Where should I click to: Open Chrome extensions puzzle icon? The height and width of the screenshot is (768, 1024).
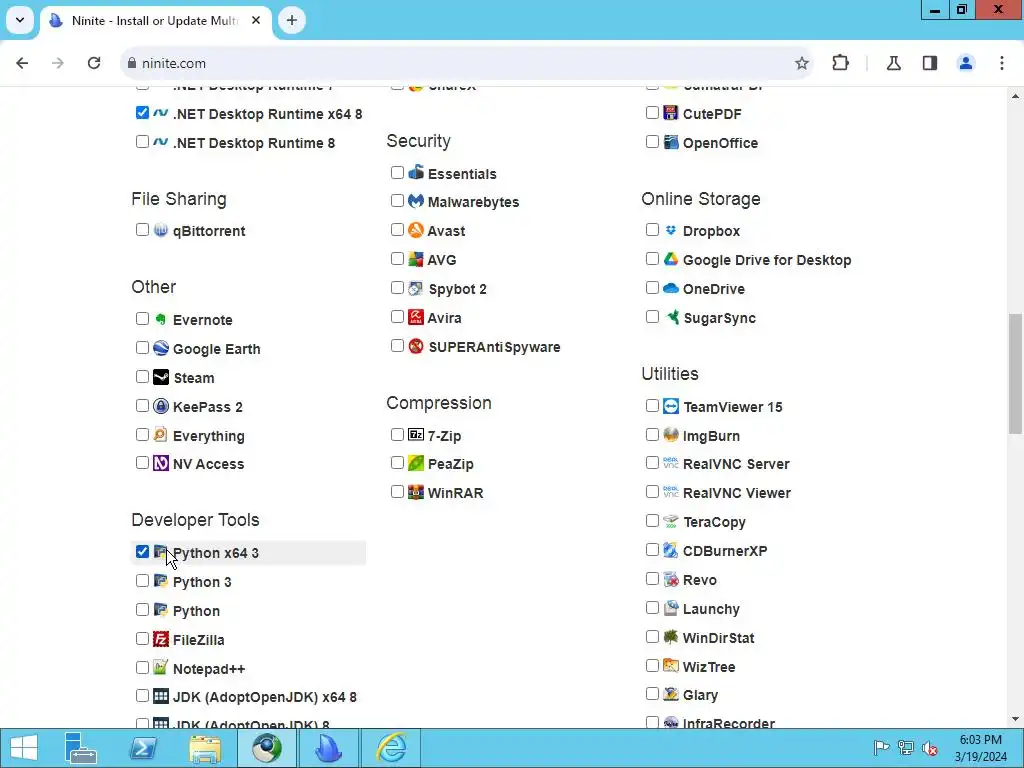[x=840, y=63]
